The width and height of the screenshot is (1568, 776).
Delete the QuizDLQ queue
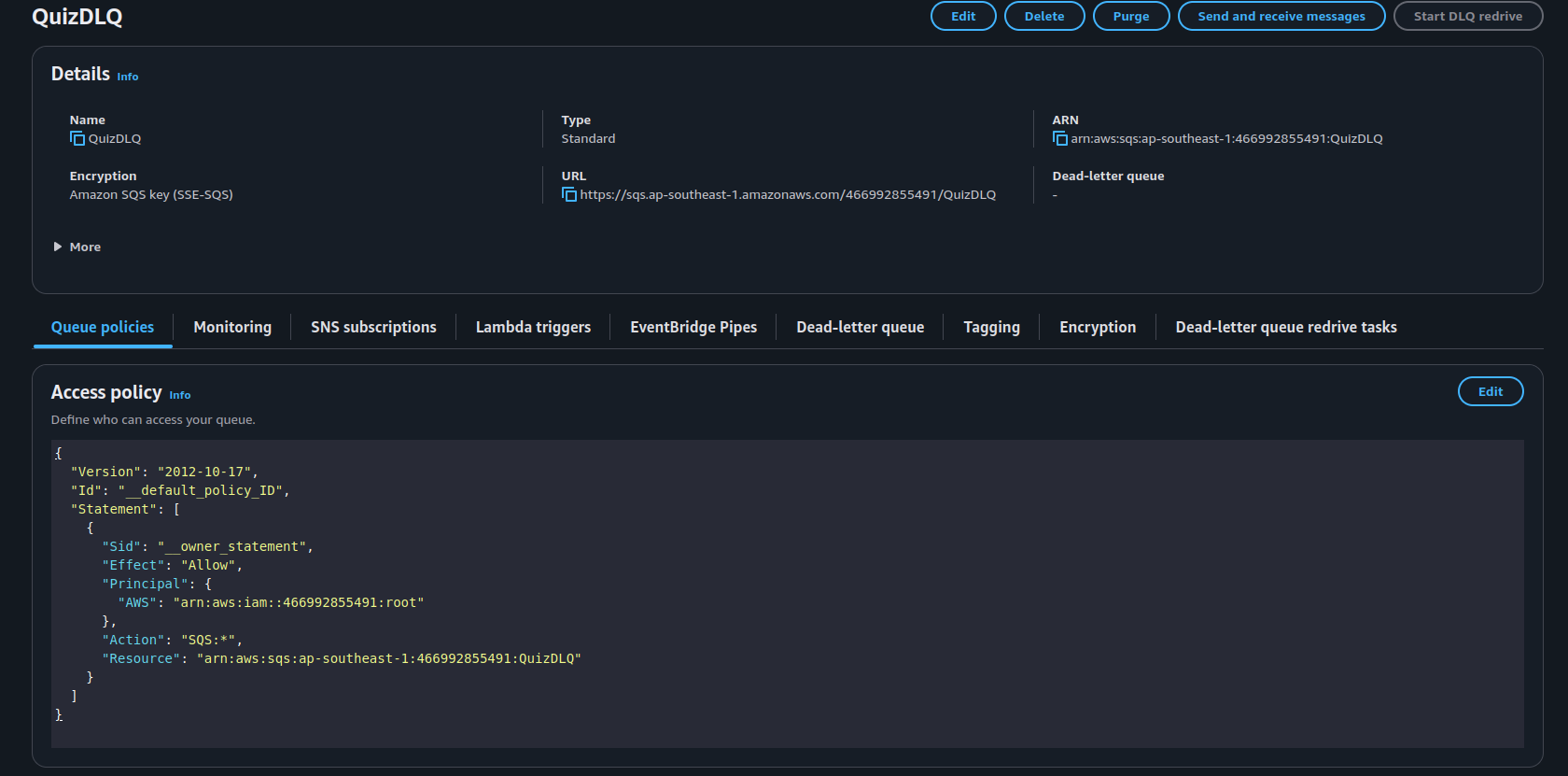pyautogui.click(x=1043, y=17)
